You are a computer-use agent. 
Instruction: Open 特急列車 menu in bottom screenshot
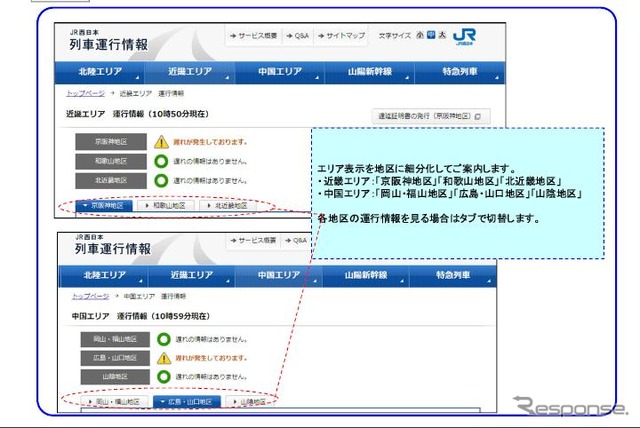(453, 275)
